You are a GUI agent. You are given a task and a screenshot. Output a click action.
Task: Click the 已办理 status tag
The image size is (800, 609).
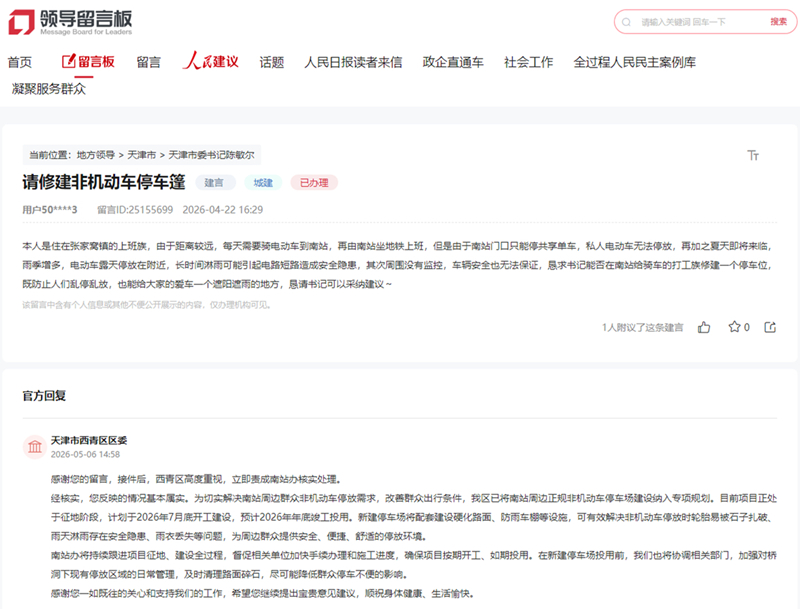pyautogui.click(x=314, y=183)
